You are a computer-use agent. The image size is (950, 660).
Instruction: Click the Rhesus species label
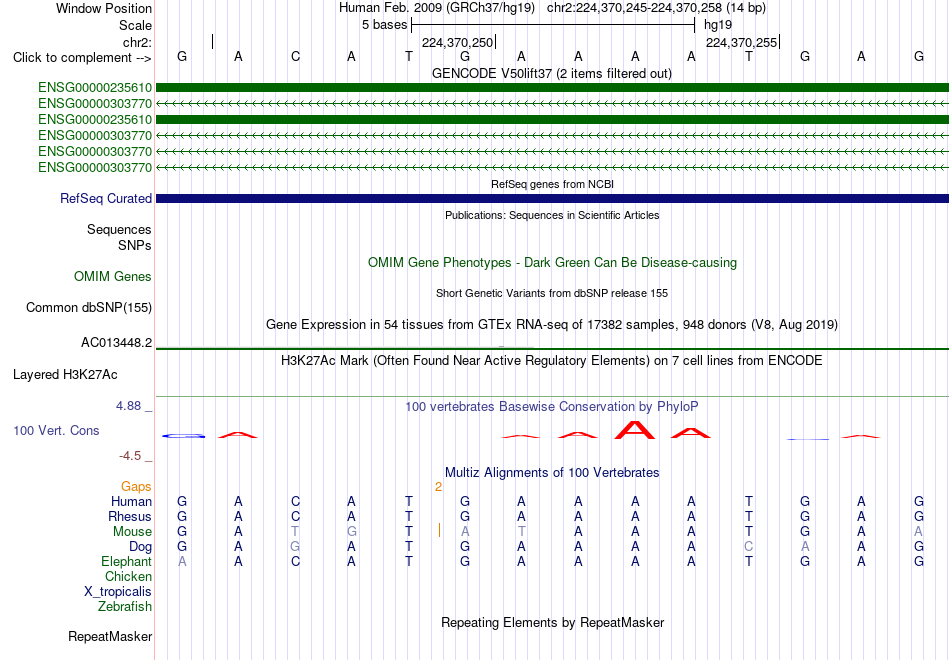click(x=130, y=517)
